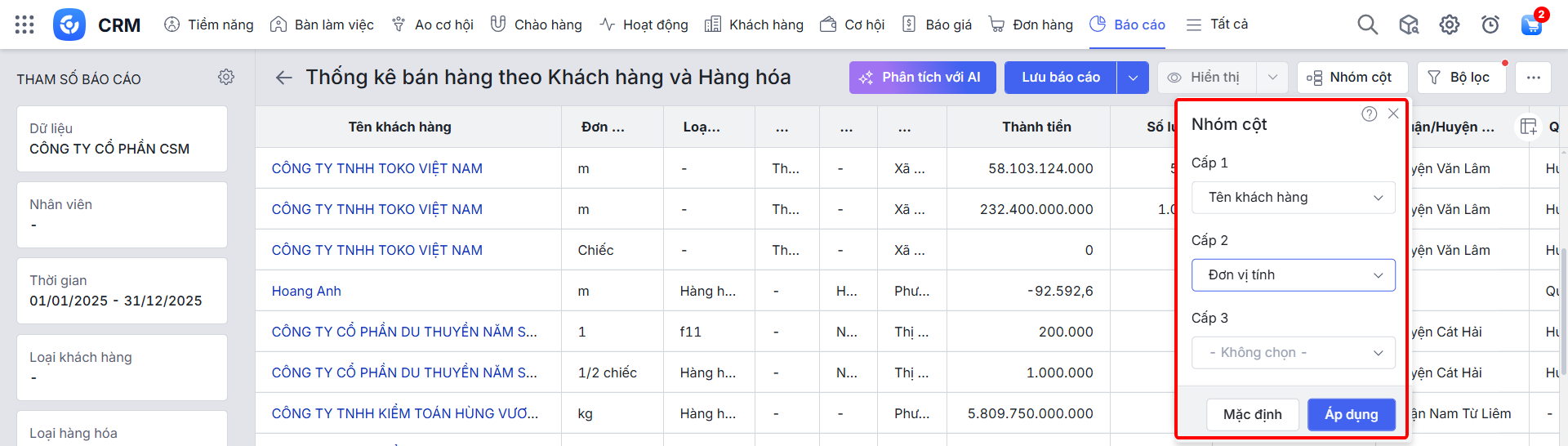The image size is (1568, 446).
Task: Open the alarm clock reminders icon
Action: pos(1490,25)
